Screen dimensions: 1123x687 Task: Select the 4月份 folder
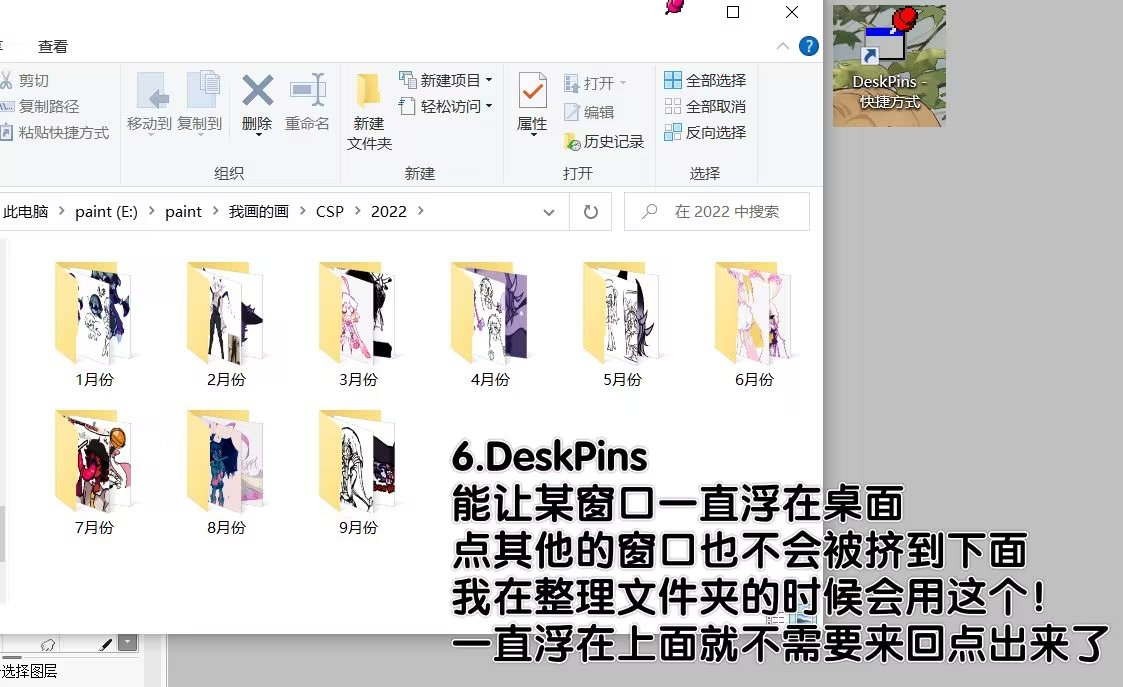490,325
